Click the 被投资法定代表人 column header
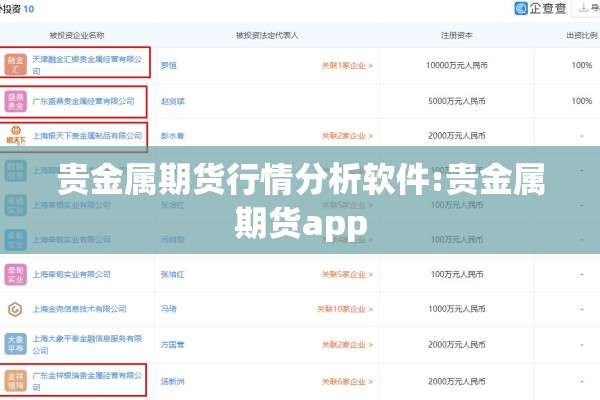The height and width of the screenshot is (400, 600). [267, 35]
